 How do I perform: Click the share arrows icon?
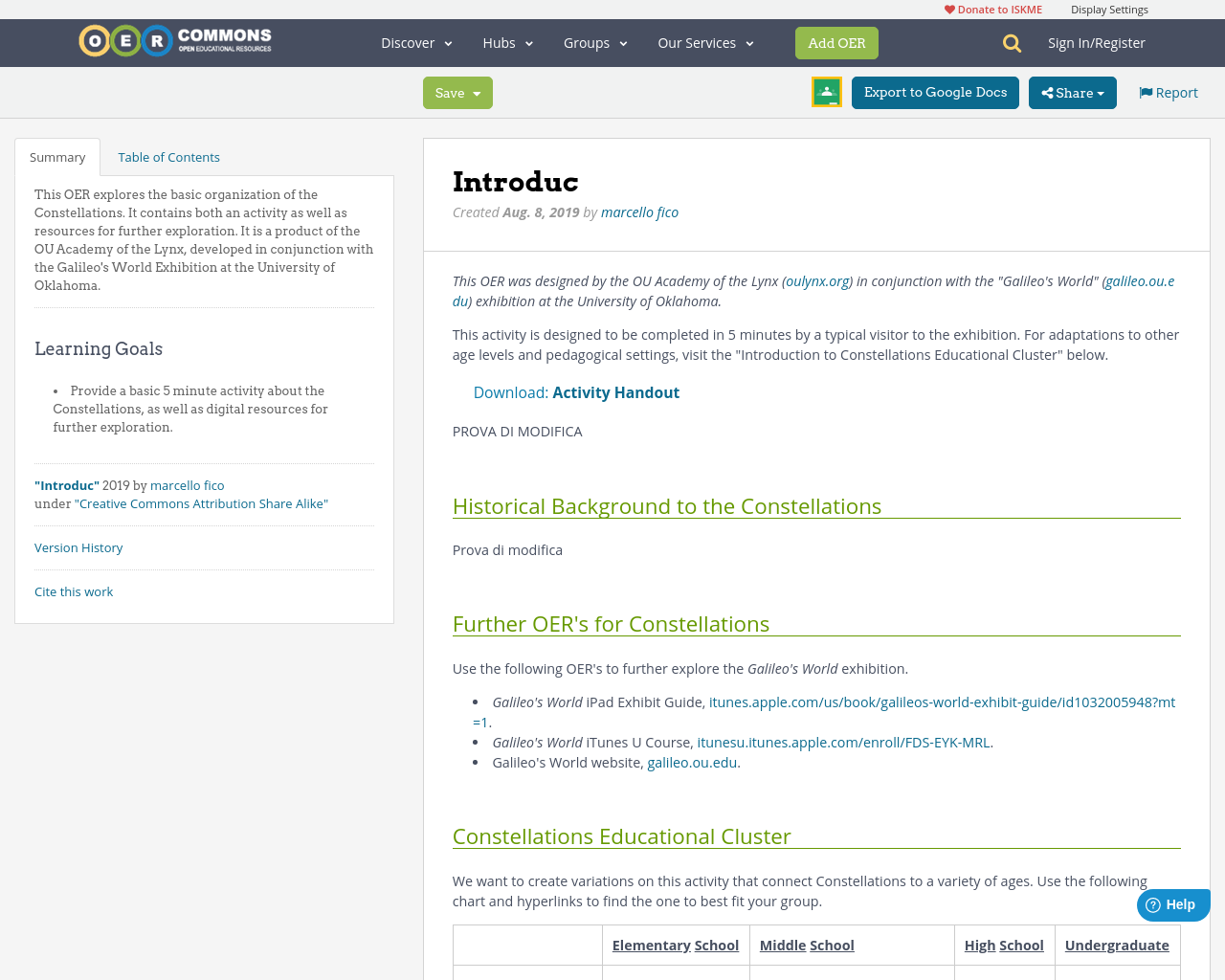pyautogui.click(x=1051, y=92)
